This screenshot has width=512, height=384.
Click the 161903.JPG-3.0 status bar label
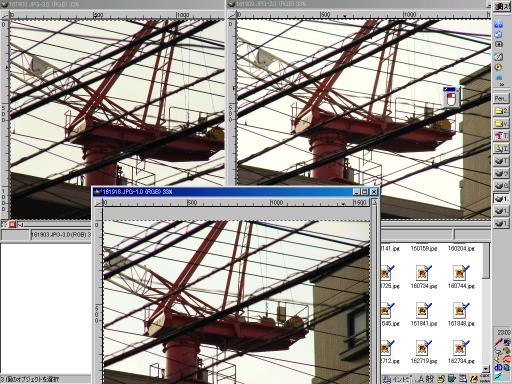(61, 235)
